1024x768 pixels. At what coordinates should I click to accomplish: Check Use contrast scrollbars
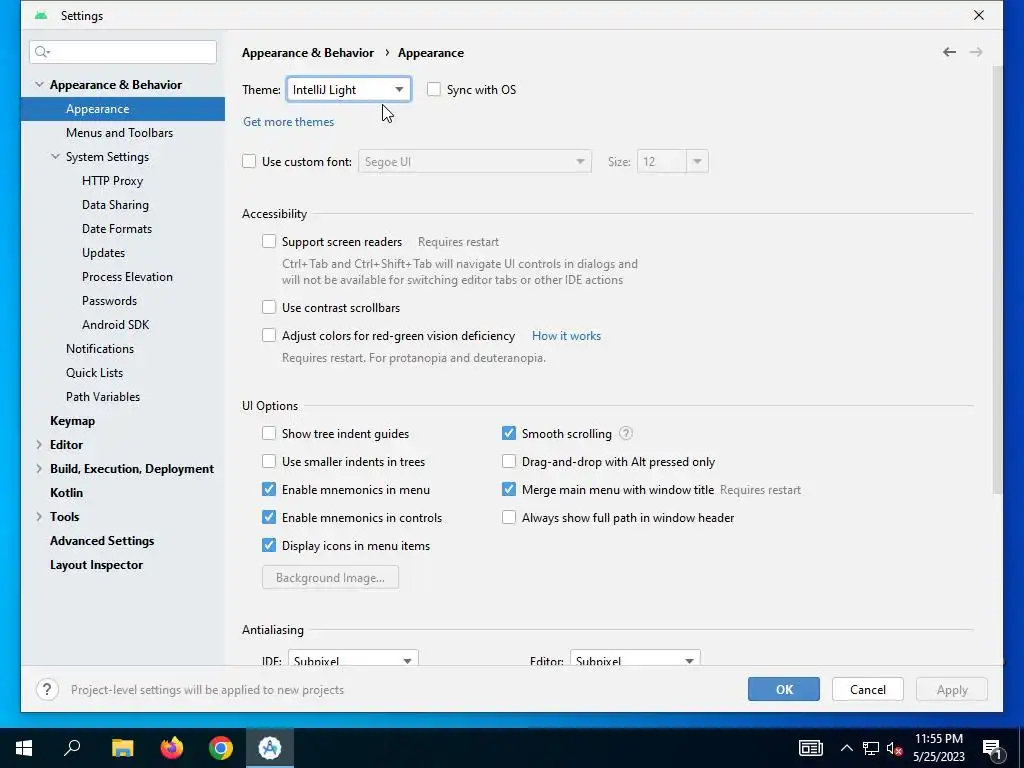[269, 308]
